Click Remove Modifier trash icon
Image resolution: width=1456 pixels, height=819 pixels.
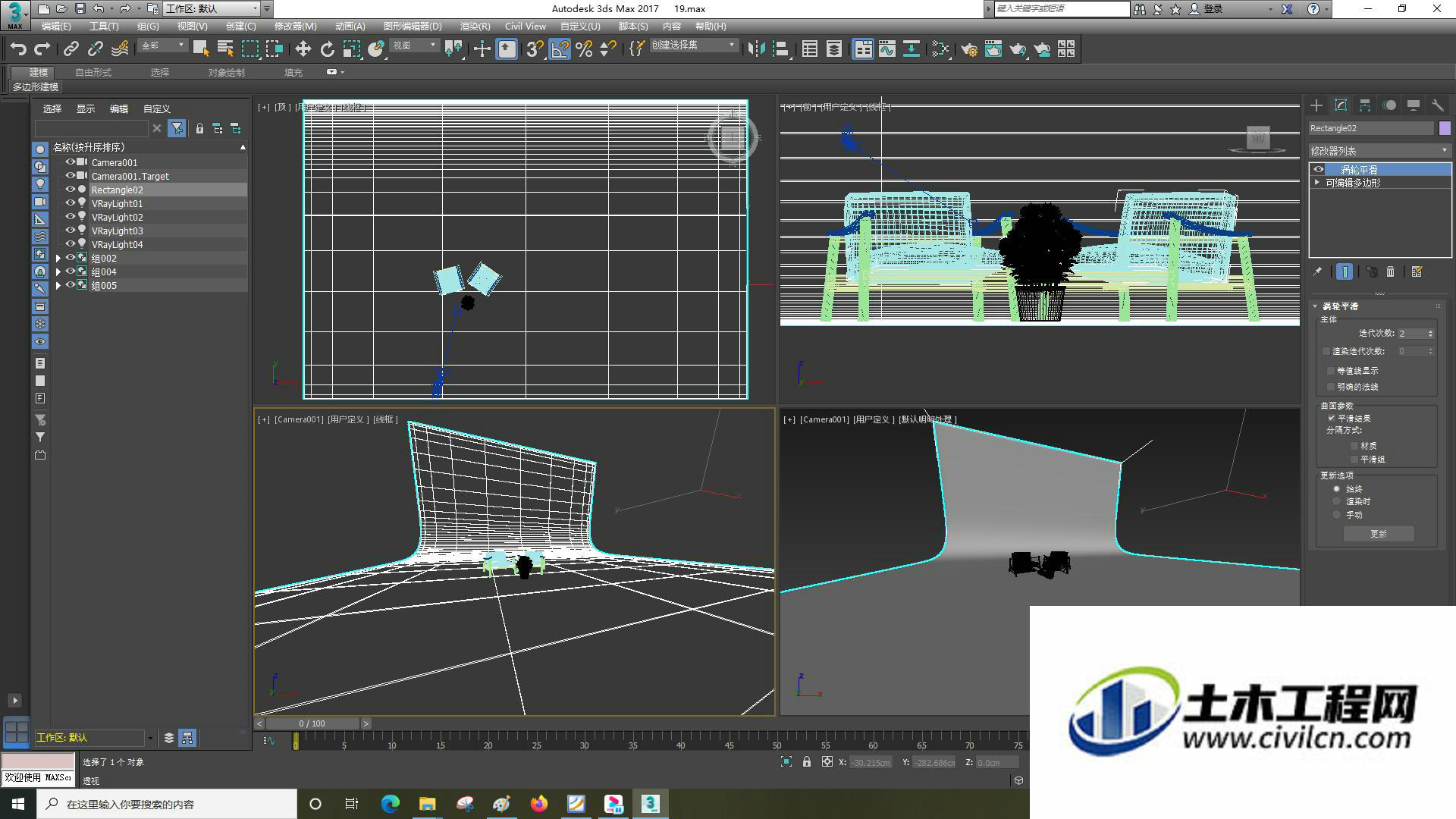(x=1390, y=271)
